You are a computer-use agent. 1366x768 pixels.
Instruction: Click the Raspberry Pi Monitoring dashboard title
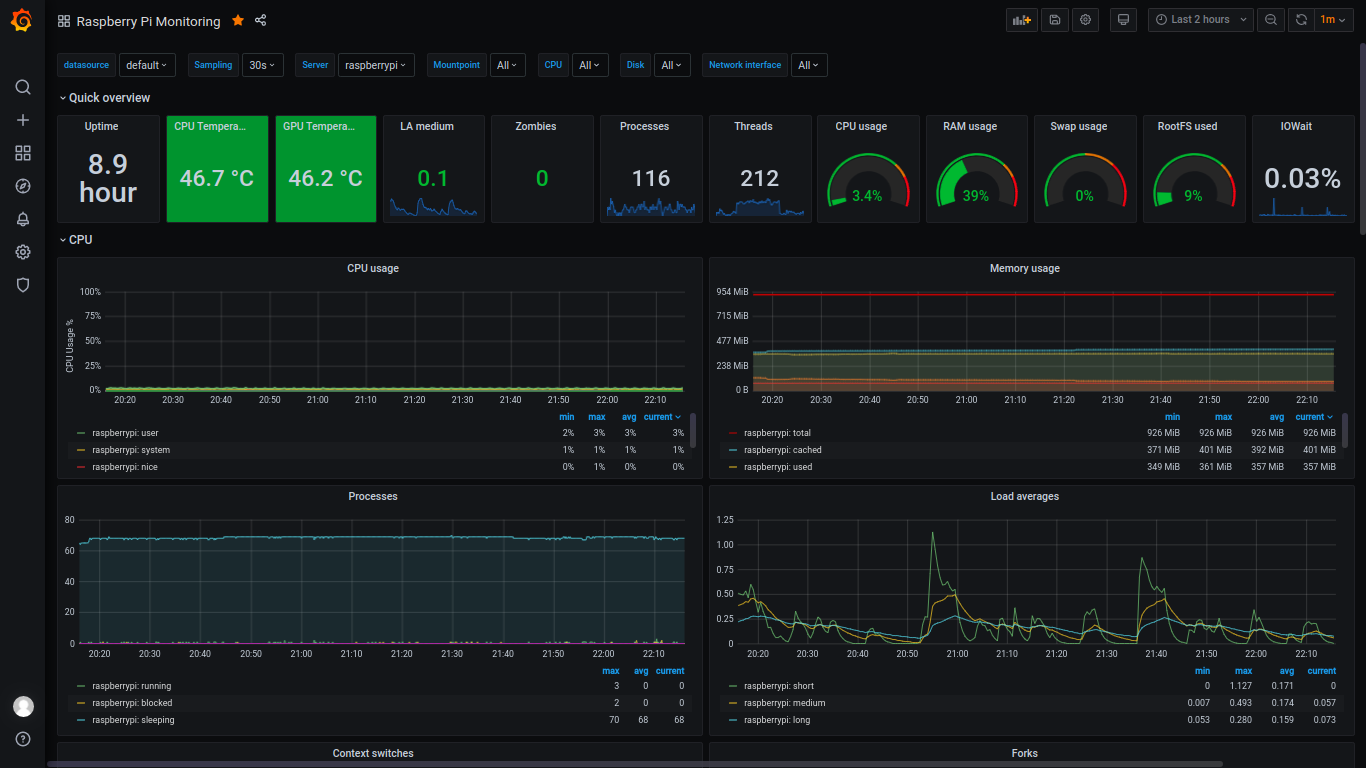(x=148, y=21)
